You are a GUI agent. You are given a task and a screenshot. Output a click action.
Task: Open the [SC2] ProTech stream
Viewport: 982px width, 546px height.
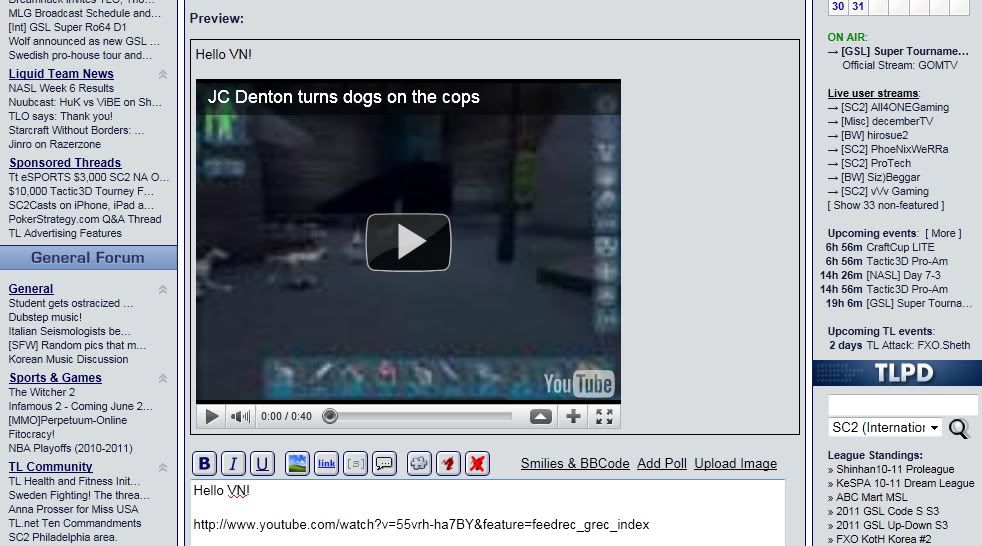(876, 163)
